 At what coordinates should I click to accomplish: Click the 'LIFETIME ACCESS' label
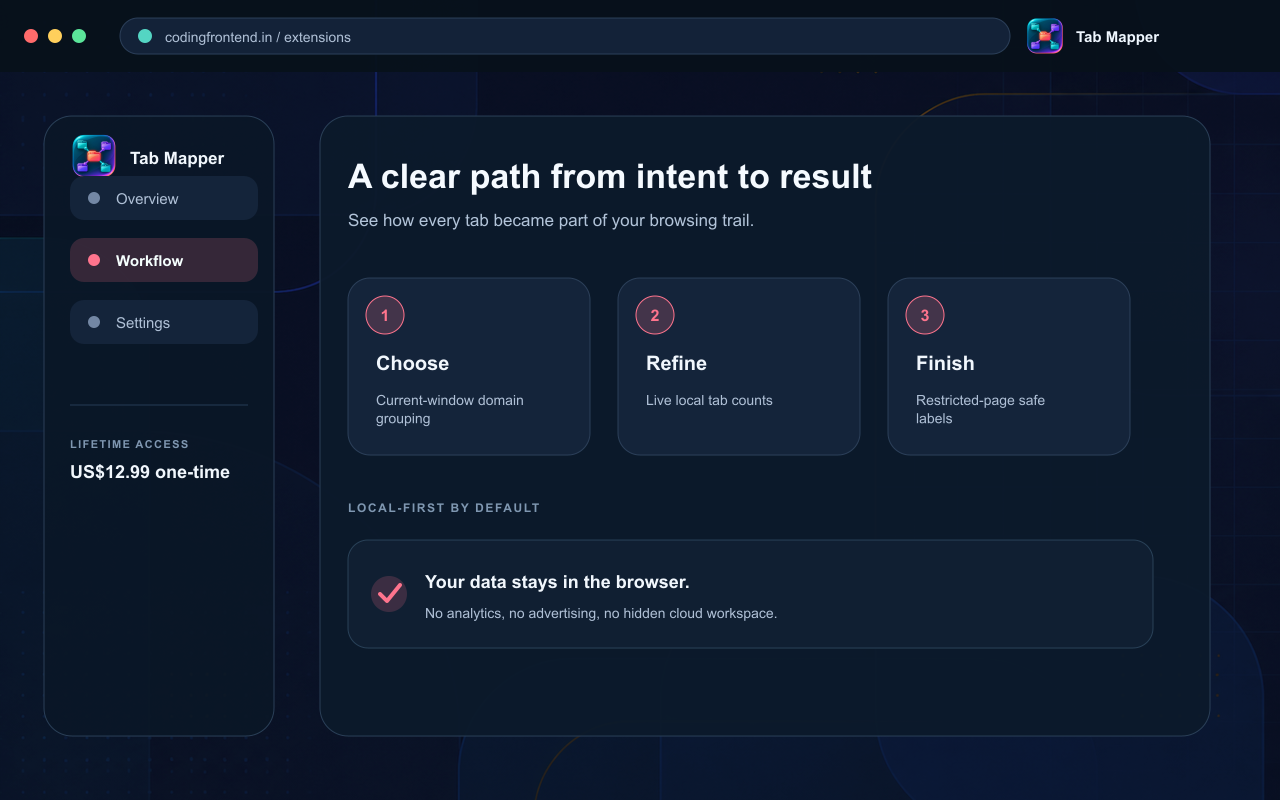pyautogui.click(x=130, y=444)
